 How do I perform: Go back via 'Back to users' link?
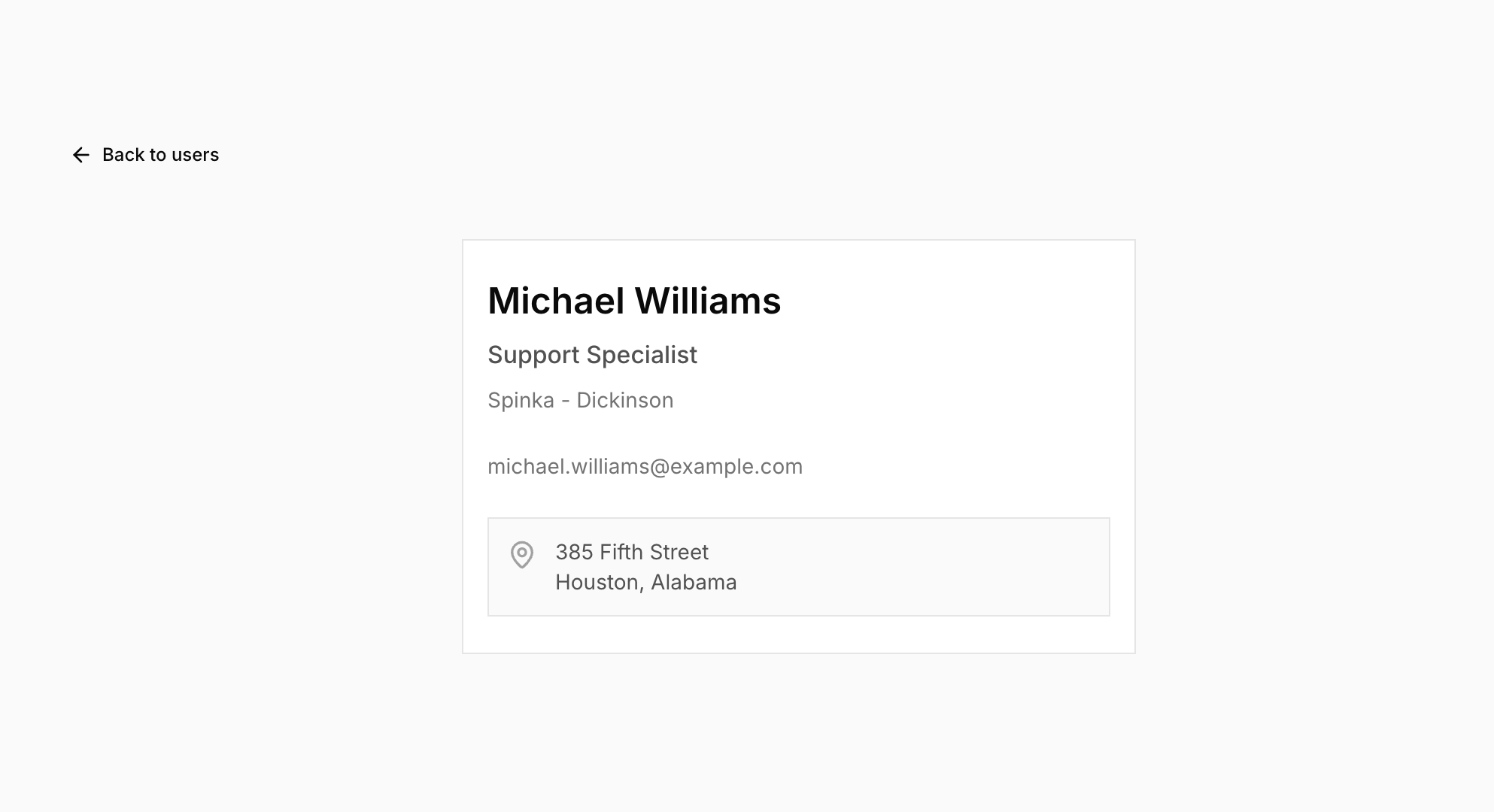pos(160,155)
